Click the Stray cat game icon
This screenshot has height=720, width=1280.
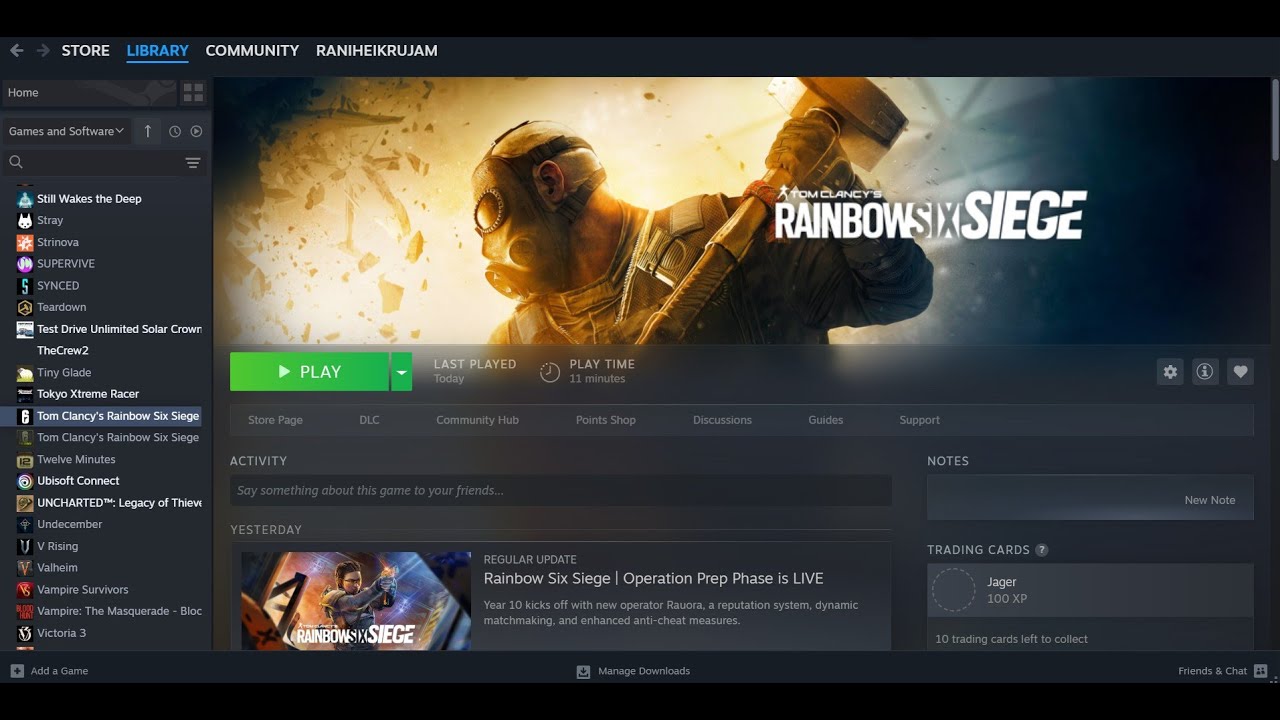click(25, 220)
